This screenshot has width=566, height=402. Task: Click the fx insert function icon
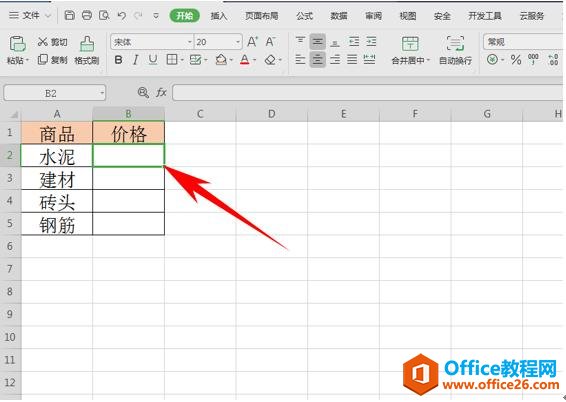[x=161, y=93]
